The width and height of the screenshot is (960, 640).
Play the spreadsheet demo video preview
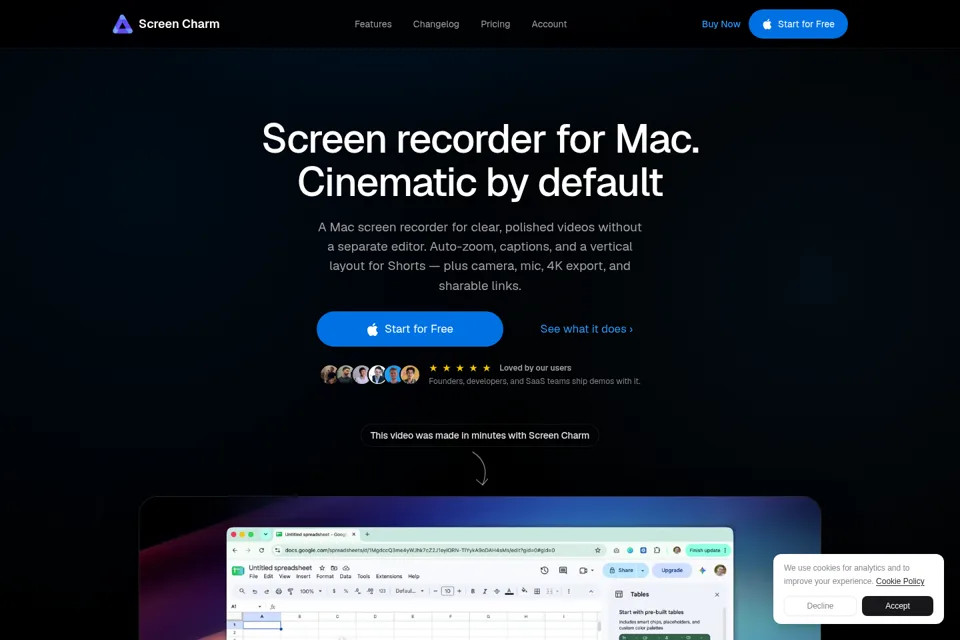point(480,570)
